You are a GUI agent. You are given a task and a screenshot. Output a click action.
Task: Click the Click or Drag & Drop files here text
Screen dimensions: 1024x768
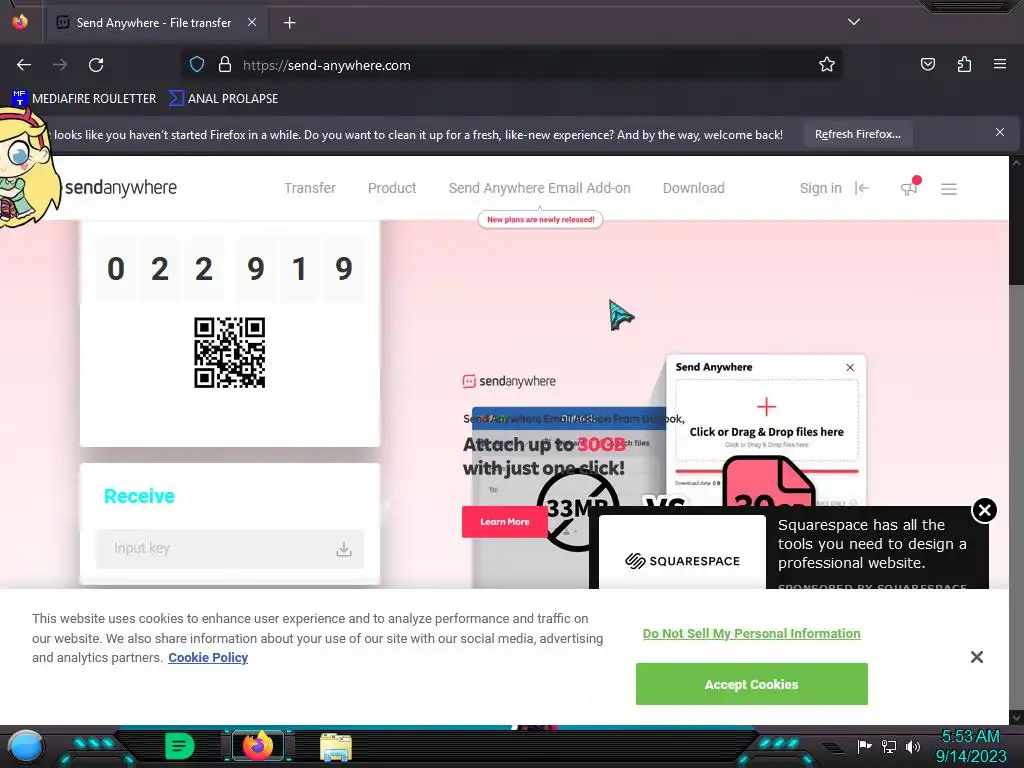point(766,432)
